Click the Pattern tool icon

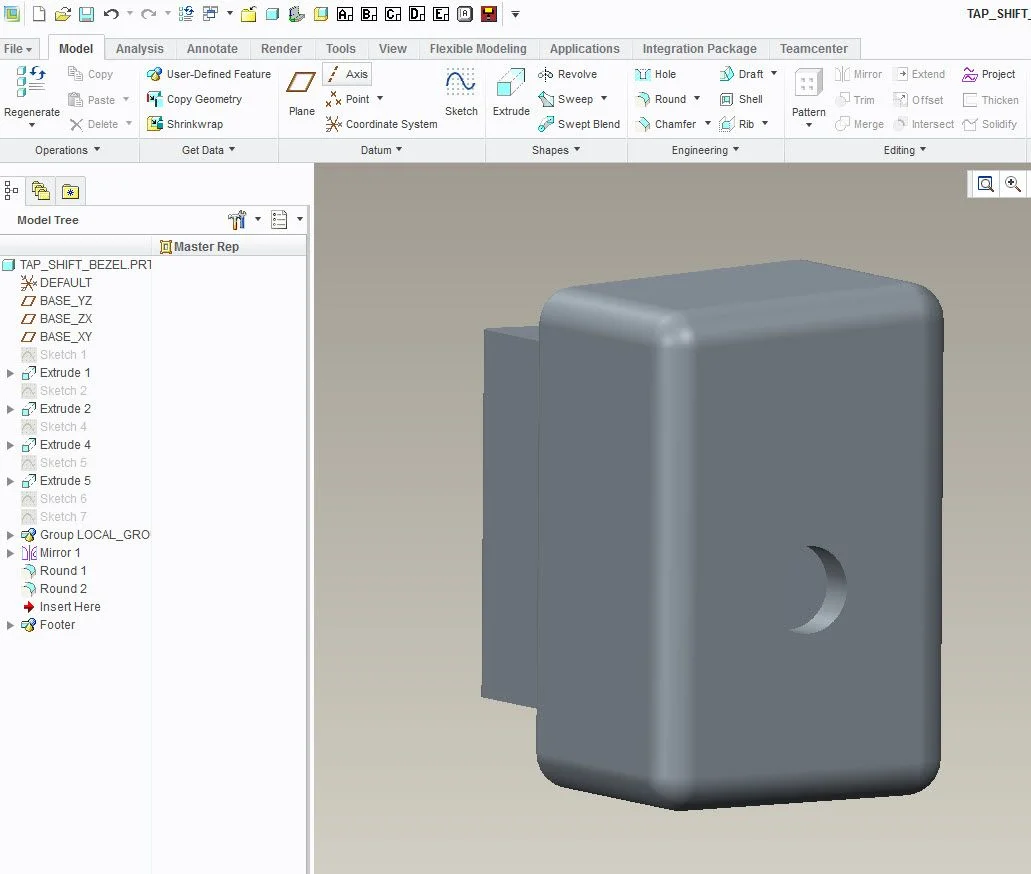808,90
